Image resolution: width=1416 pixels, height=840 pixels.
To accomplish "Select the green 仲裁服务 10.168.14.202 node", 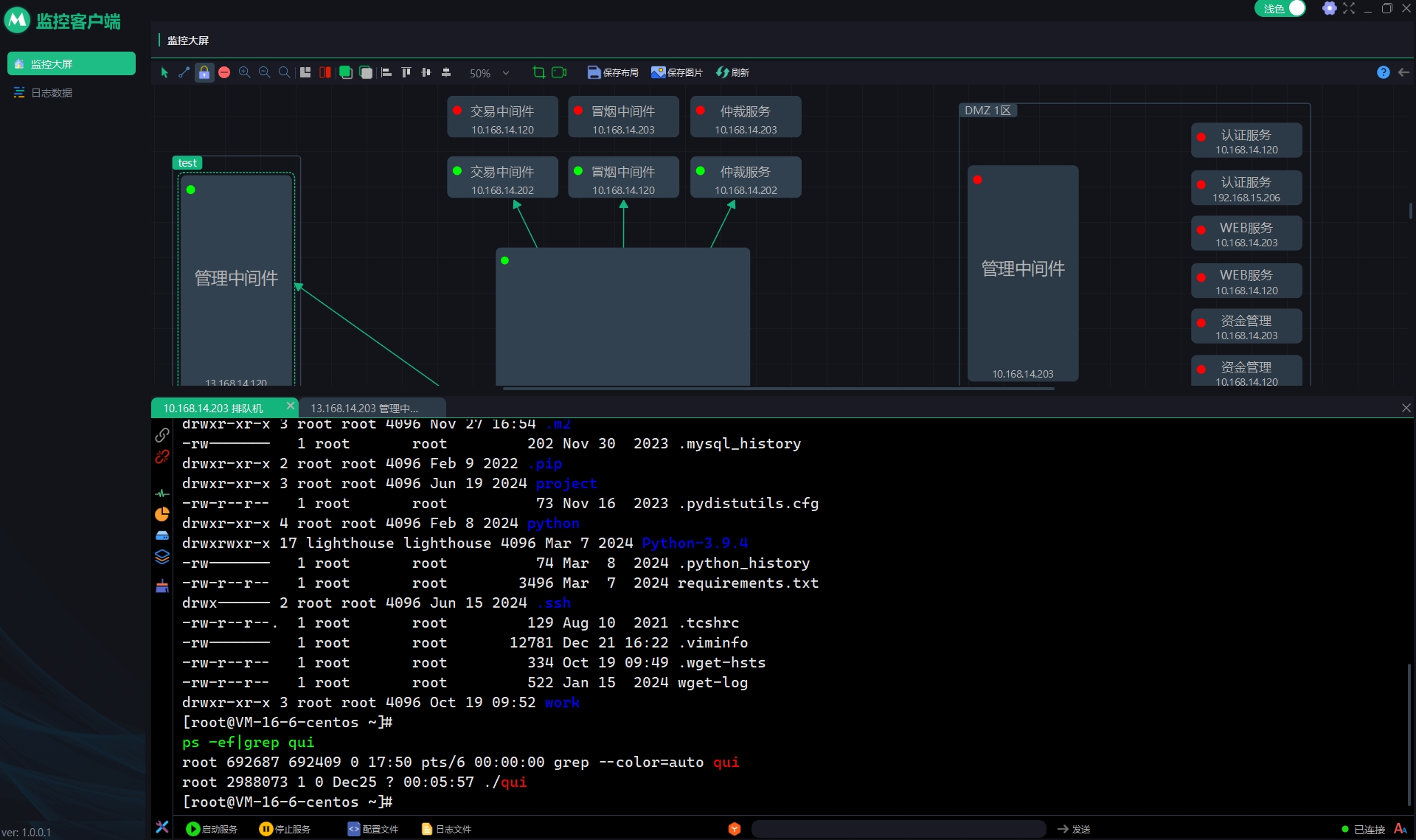I will [x=746, y=177].
